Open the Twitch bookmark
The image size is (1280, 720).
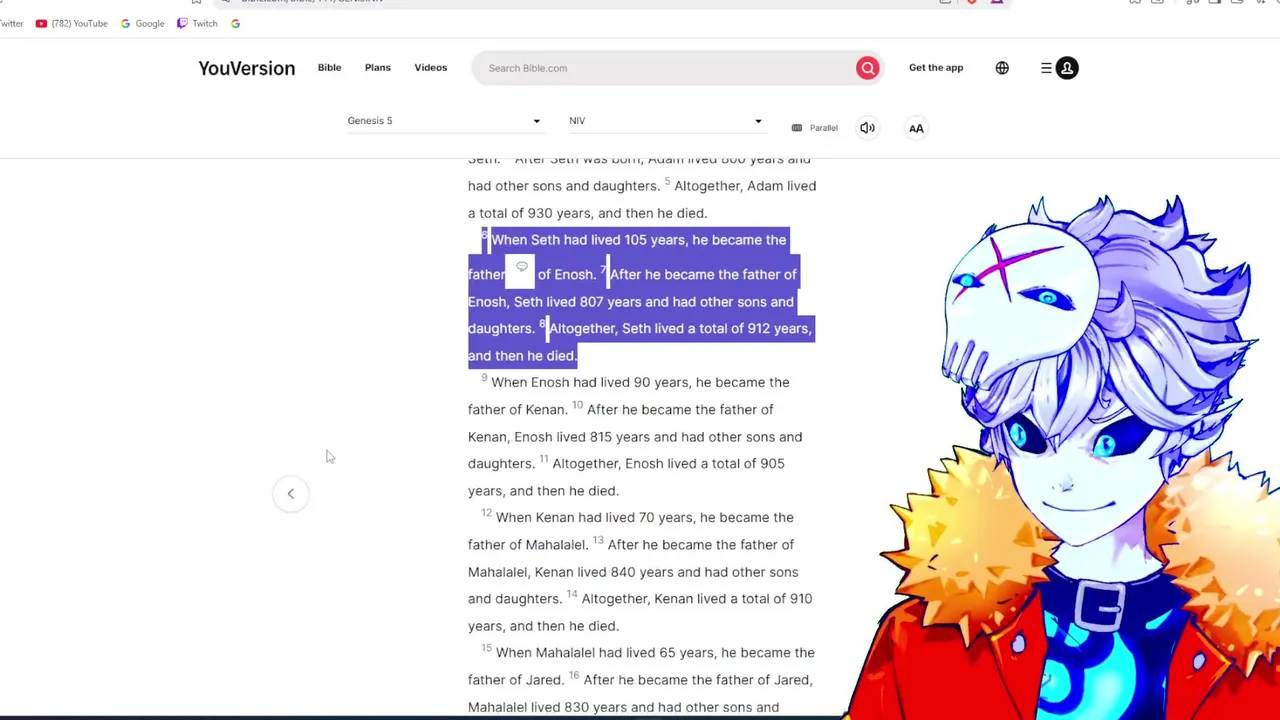[197, 23]
